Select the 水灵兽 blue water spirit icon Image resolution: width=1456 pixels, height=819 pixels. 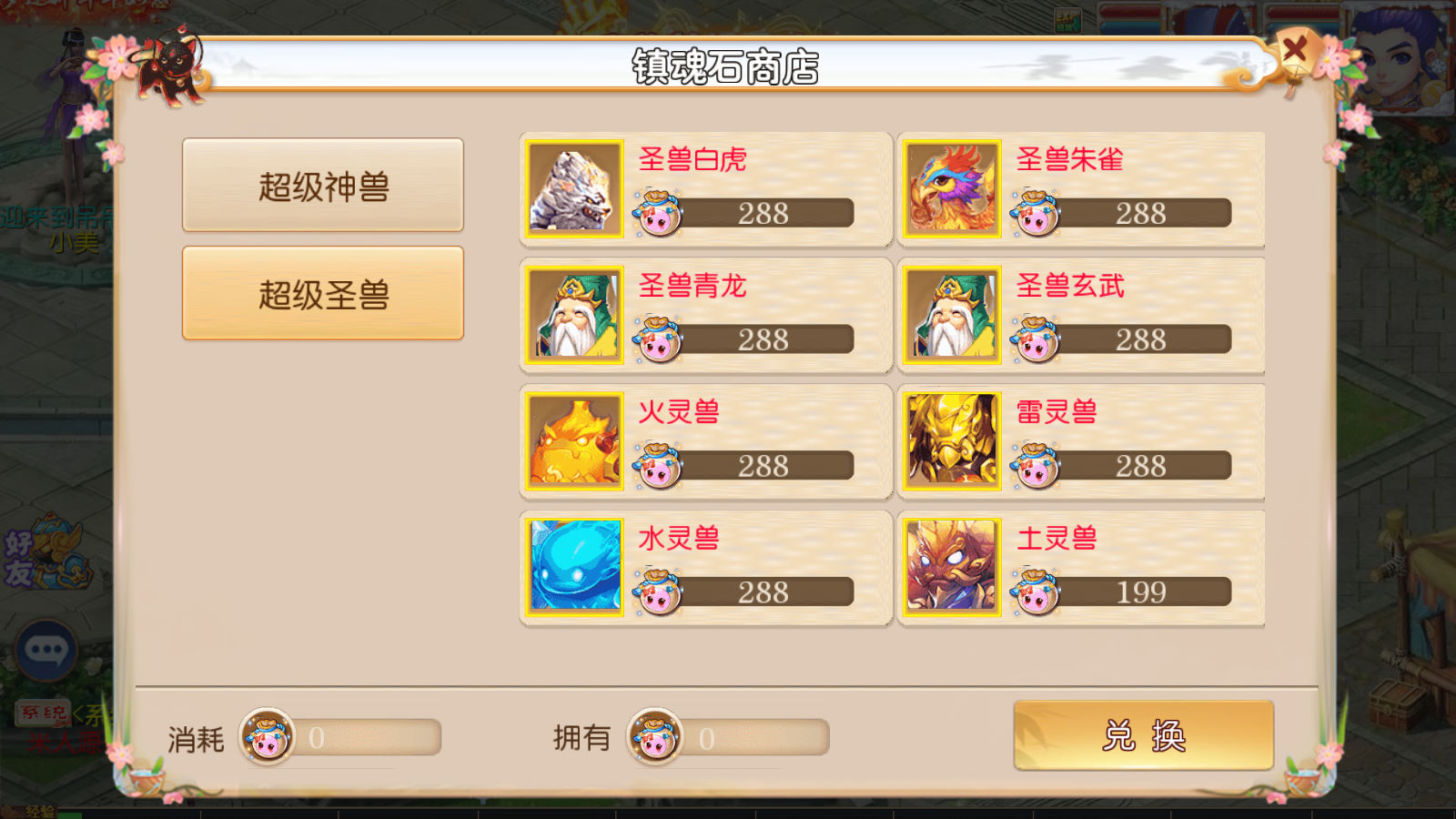click(x=574, y=569)
